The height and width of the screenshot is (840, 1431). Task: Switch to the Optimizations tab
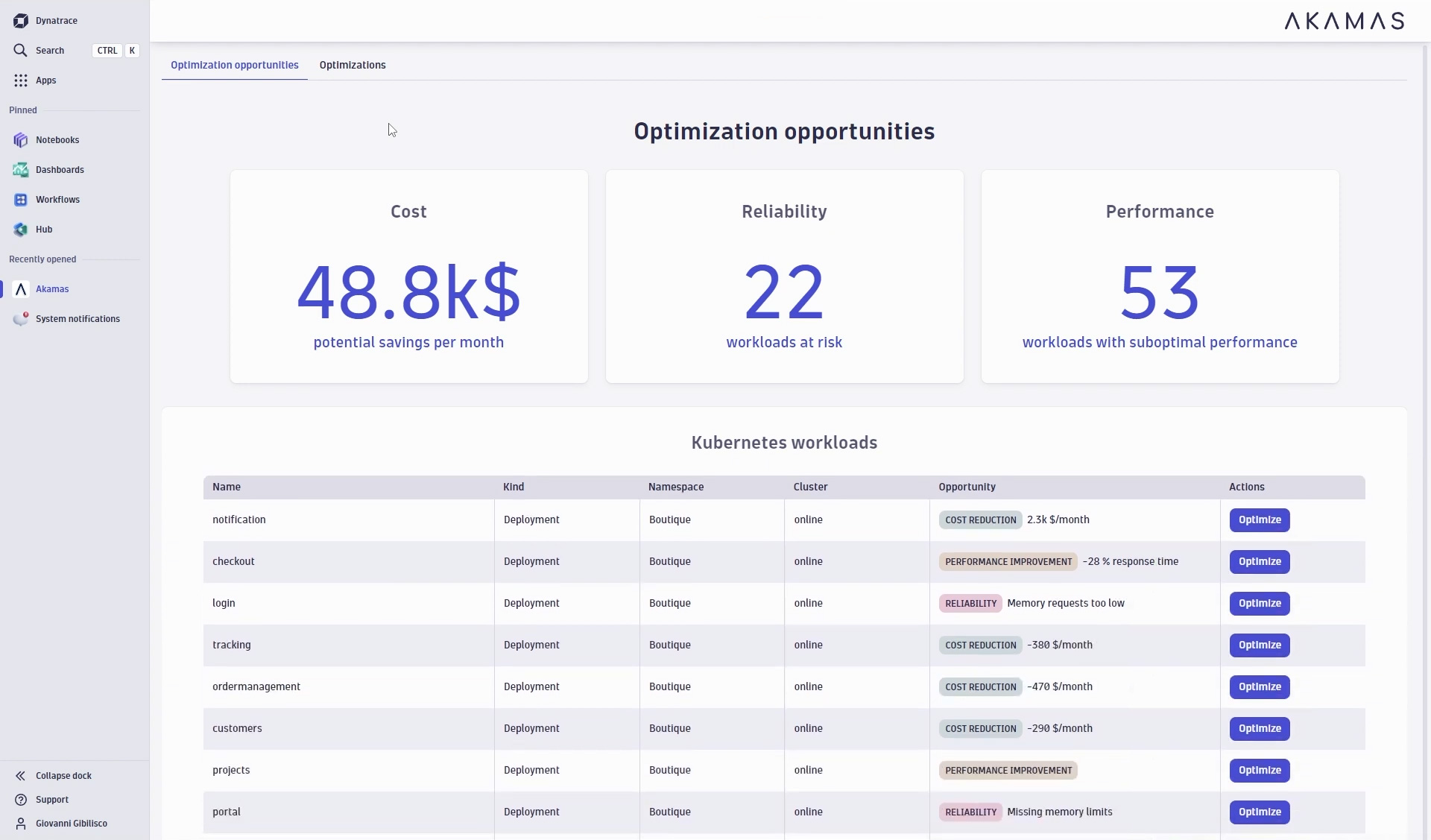coord(353,65)
